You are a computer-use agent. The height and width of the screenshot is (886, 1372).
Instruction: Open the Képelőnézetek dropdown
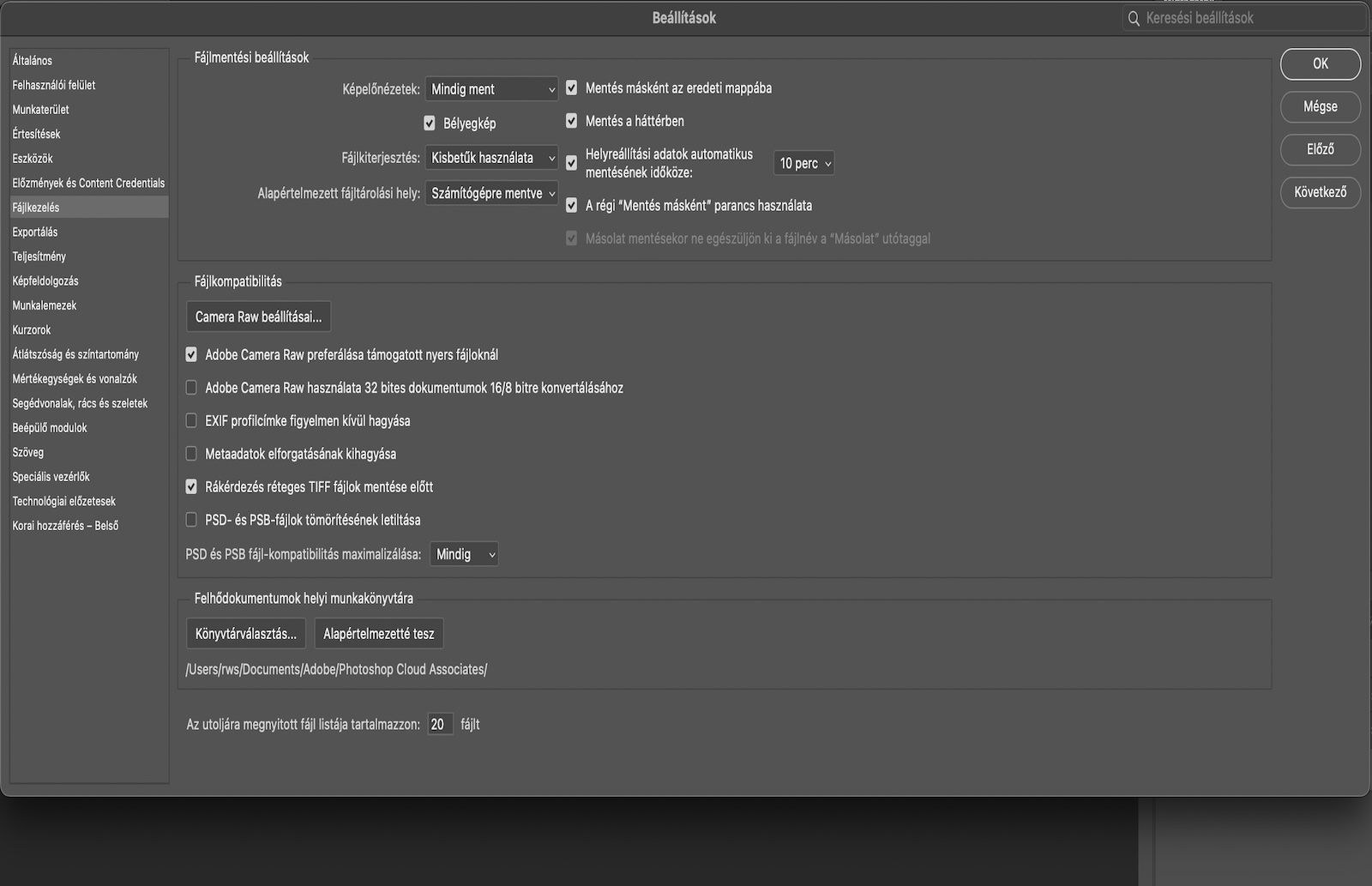[490, 88]
